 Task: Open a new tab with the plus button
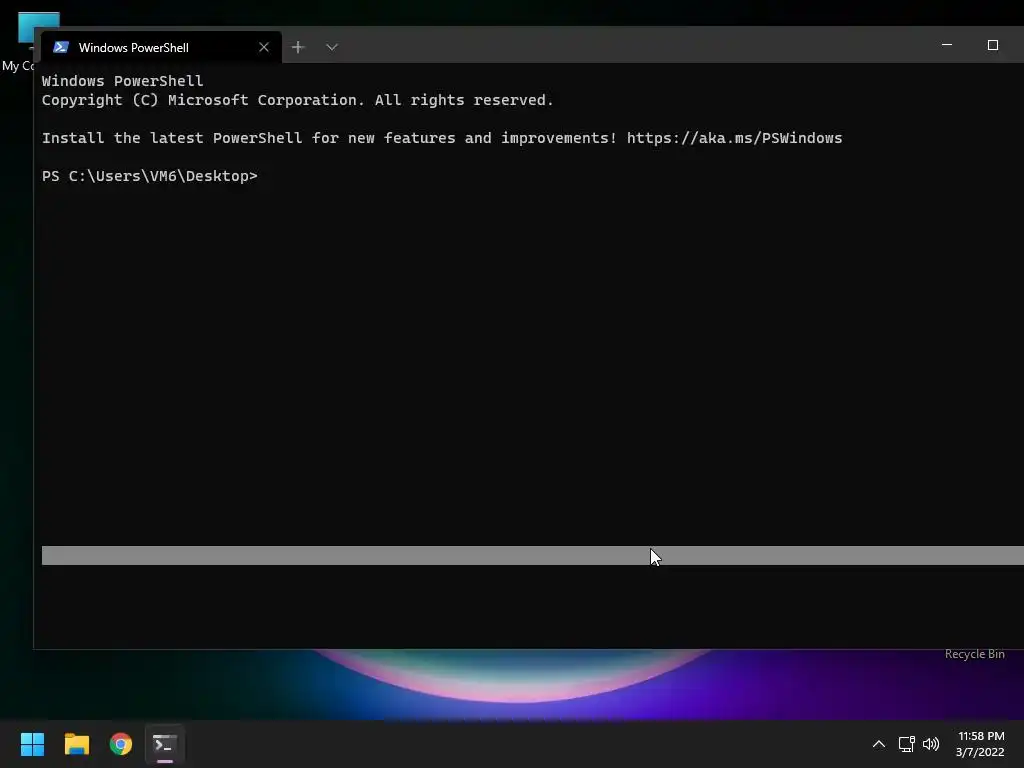coord(298,47)
